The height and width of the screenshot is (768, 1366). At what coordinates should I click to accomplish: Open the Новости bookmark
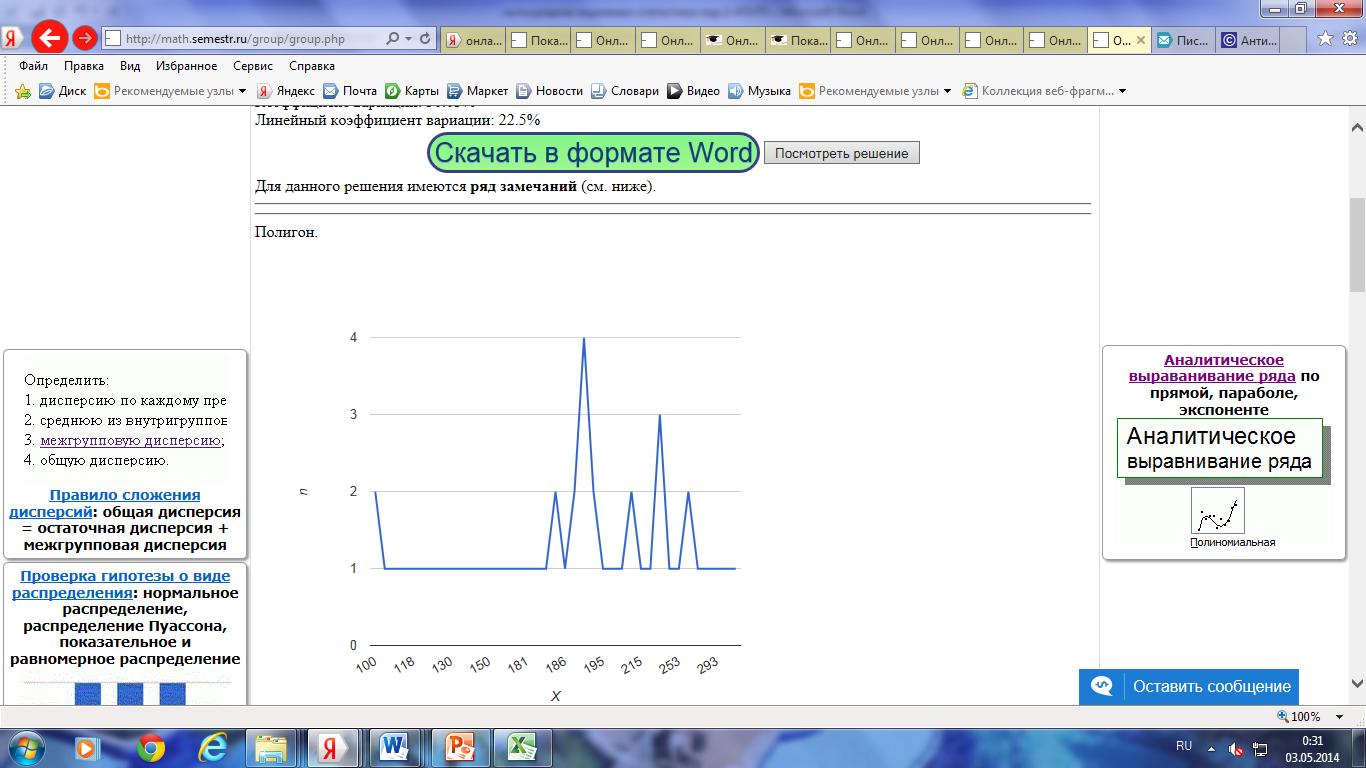[x=549, y=91]
